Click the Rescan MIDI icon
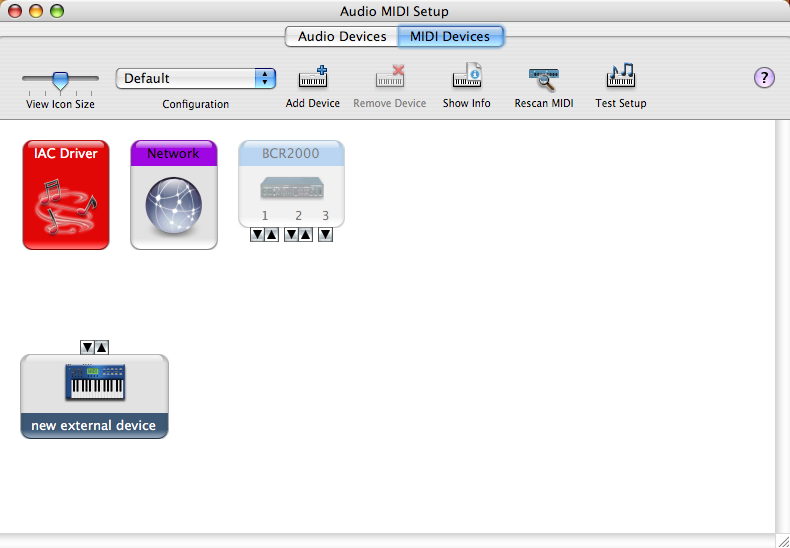The height and width of the screenshot is (548, 790). (544, 79)
